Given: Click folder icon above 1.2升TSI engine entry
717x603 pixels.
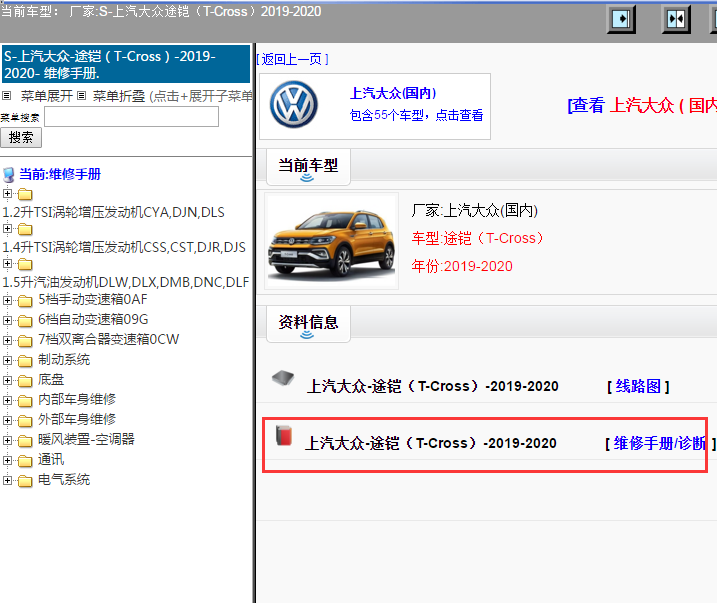Looking at the screenshot, I should pos(25,194).
